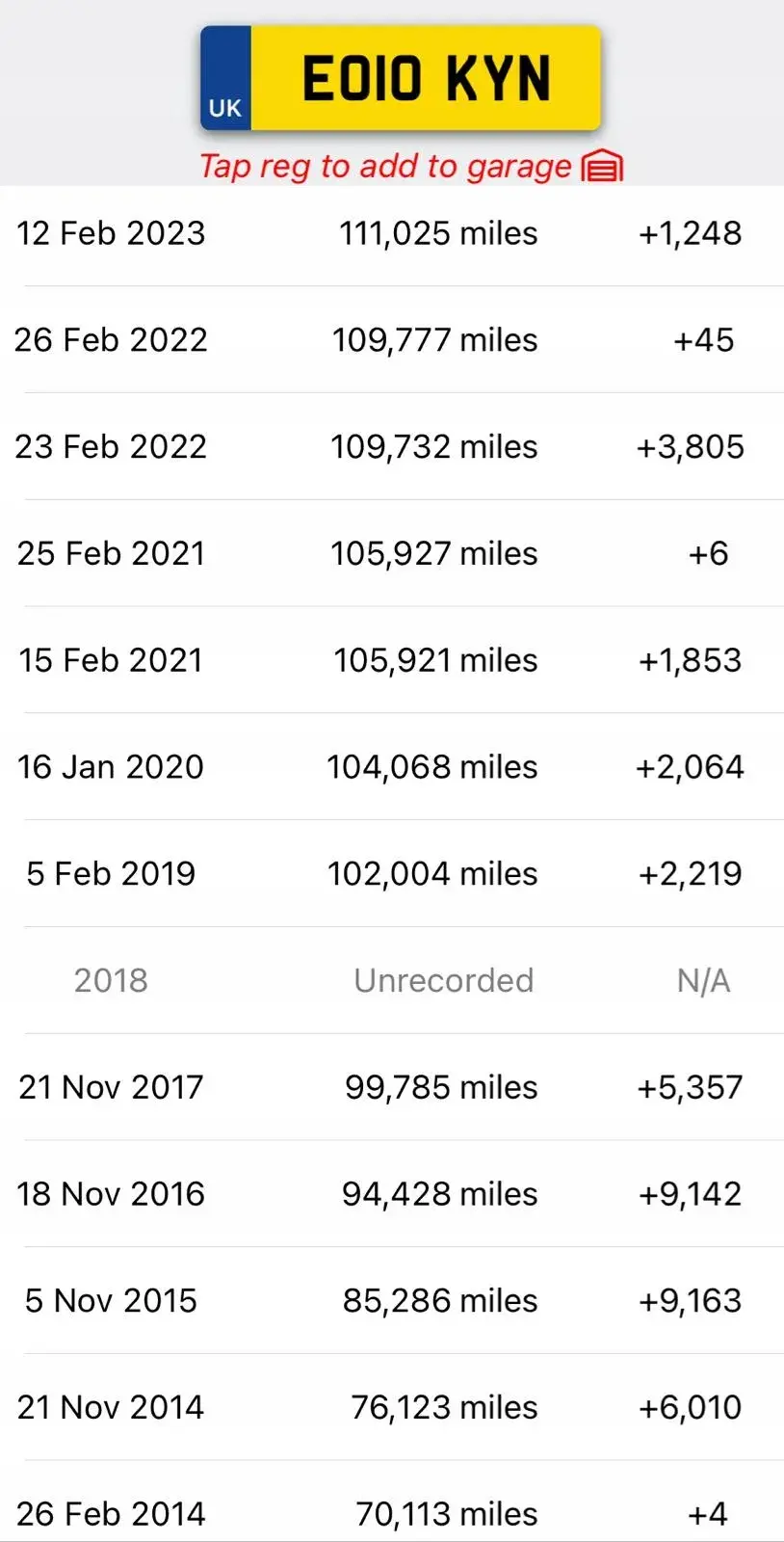Select the 21 Nov 2014 record
Screen dimensions: 784x1542
[392, 1407]
